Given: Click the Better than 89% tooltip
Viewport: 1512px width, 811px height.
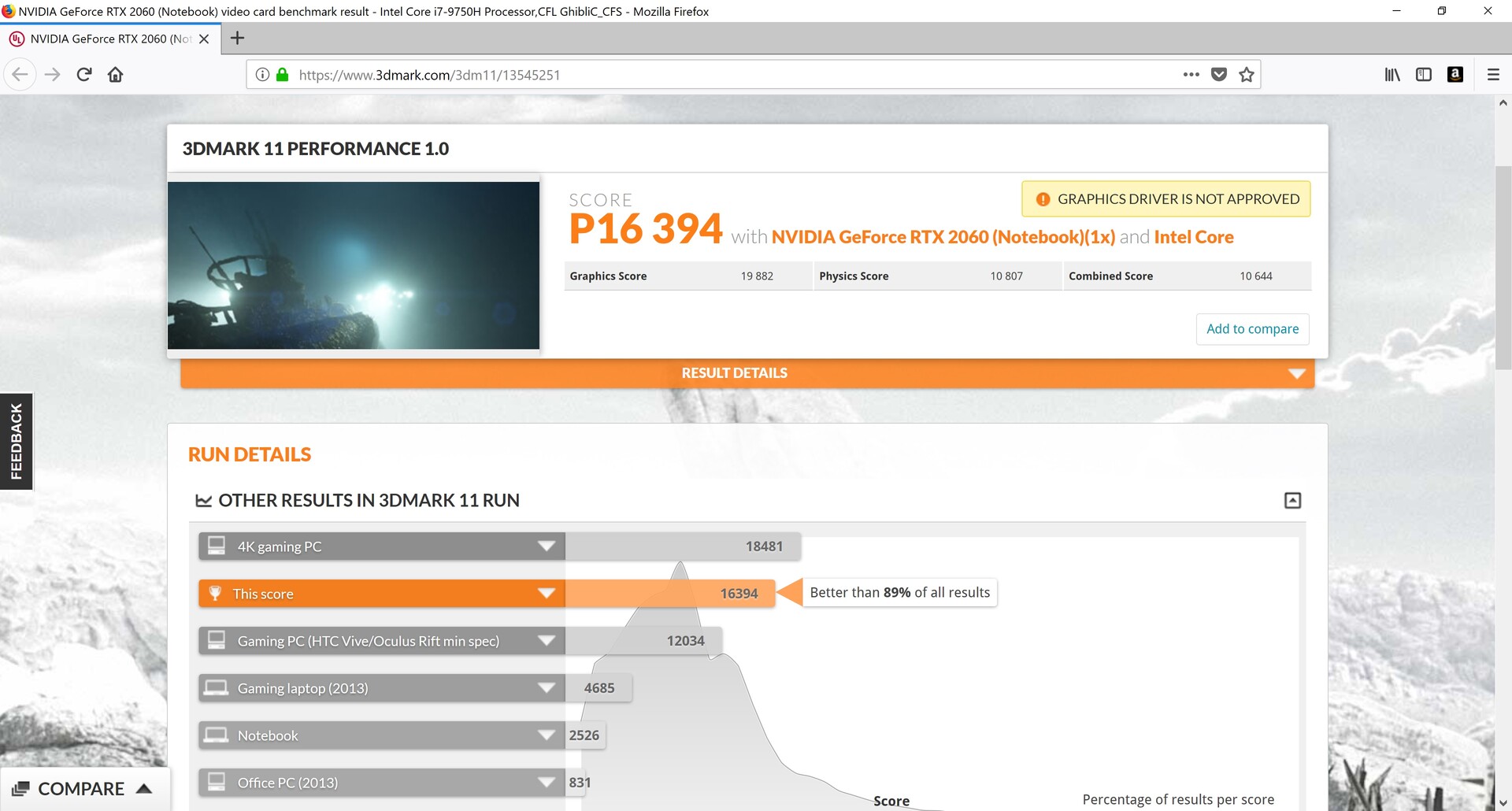Looking at the screenshot, I should [x=899, y=593].
